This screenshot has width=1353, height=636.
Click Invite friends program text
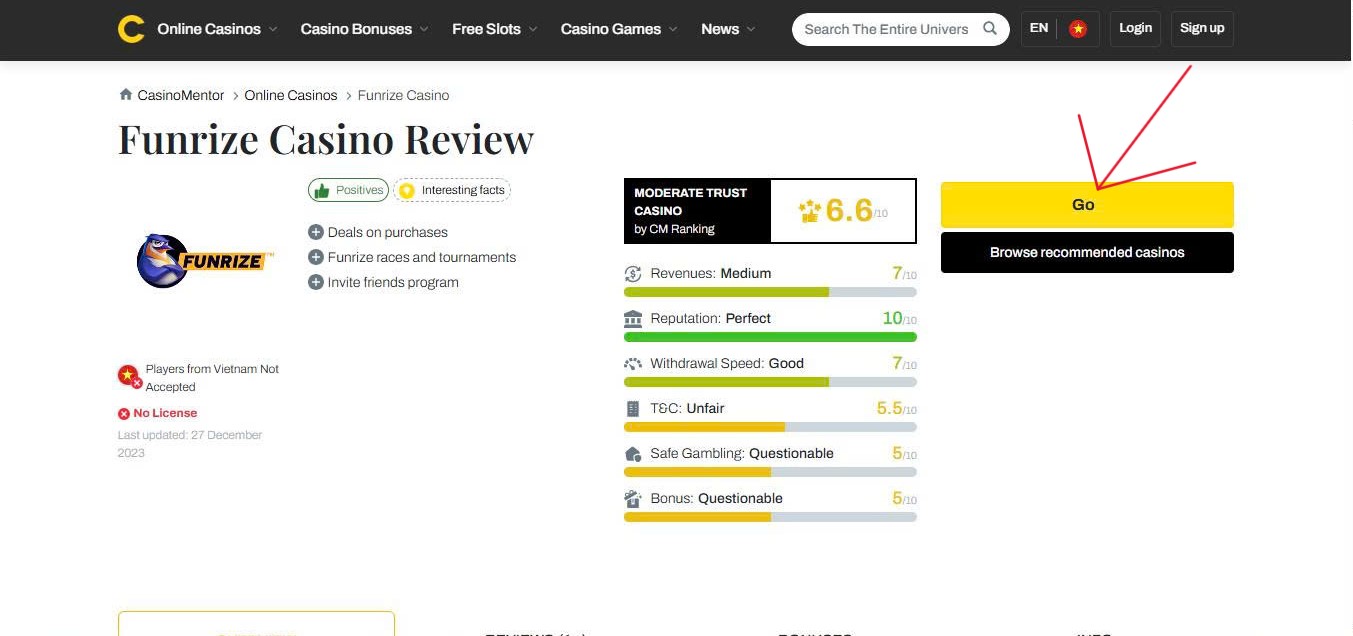click(393, 282)
